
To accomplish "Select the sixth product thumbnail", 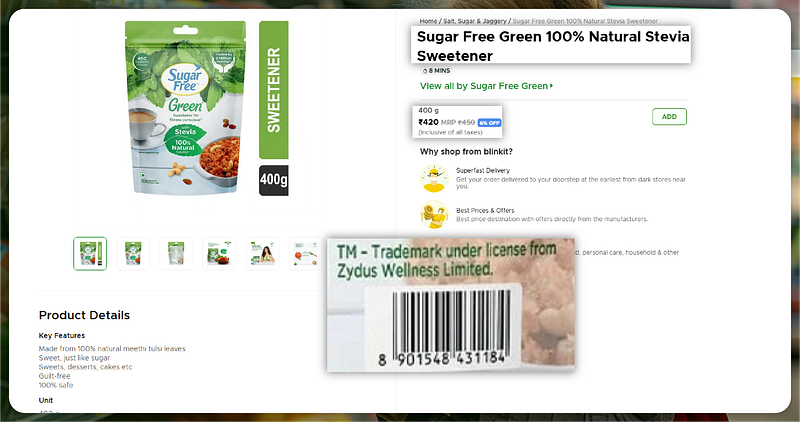I will pos(305,253).
